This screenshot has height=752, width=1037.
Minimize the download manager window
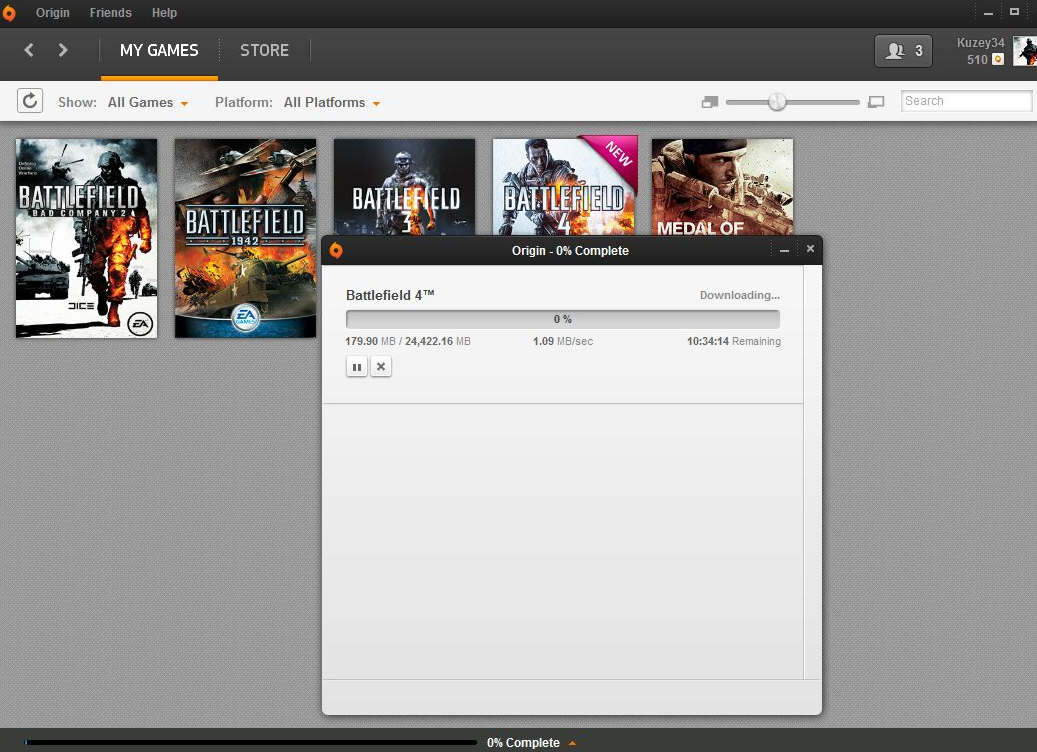[784, 250]
